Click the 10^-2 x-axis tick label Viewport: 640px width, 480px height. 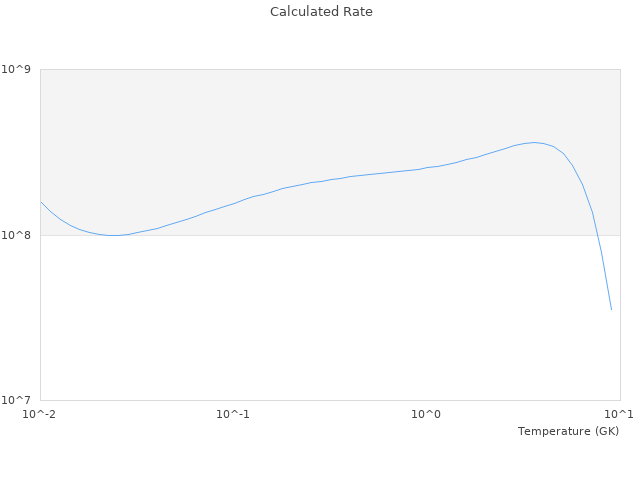pyautogui.click(x=40, y=414)
